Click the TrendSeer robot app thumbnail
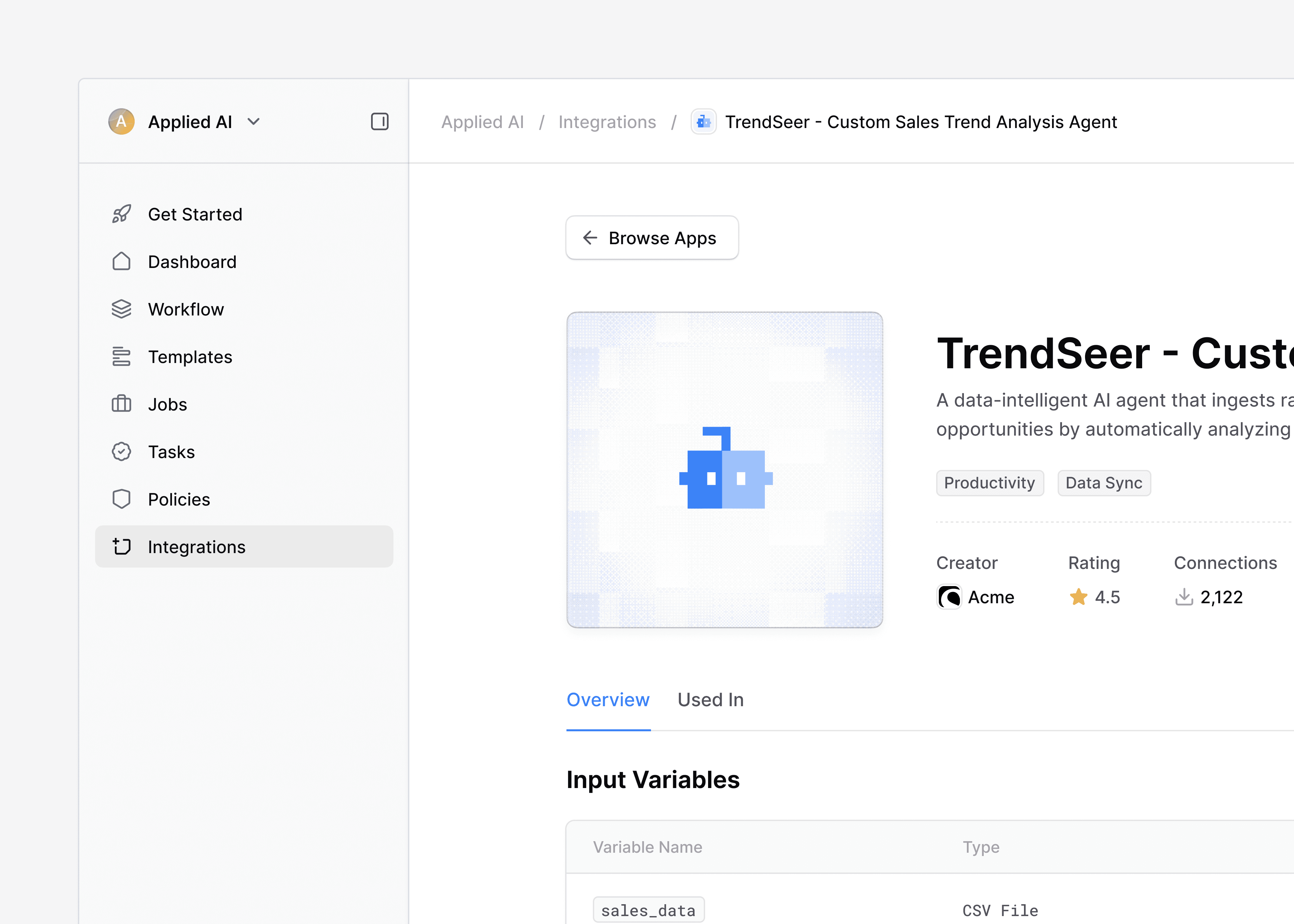Viewport: 1294px width, 924px height. (x=724, y=469)
